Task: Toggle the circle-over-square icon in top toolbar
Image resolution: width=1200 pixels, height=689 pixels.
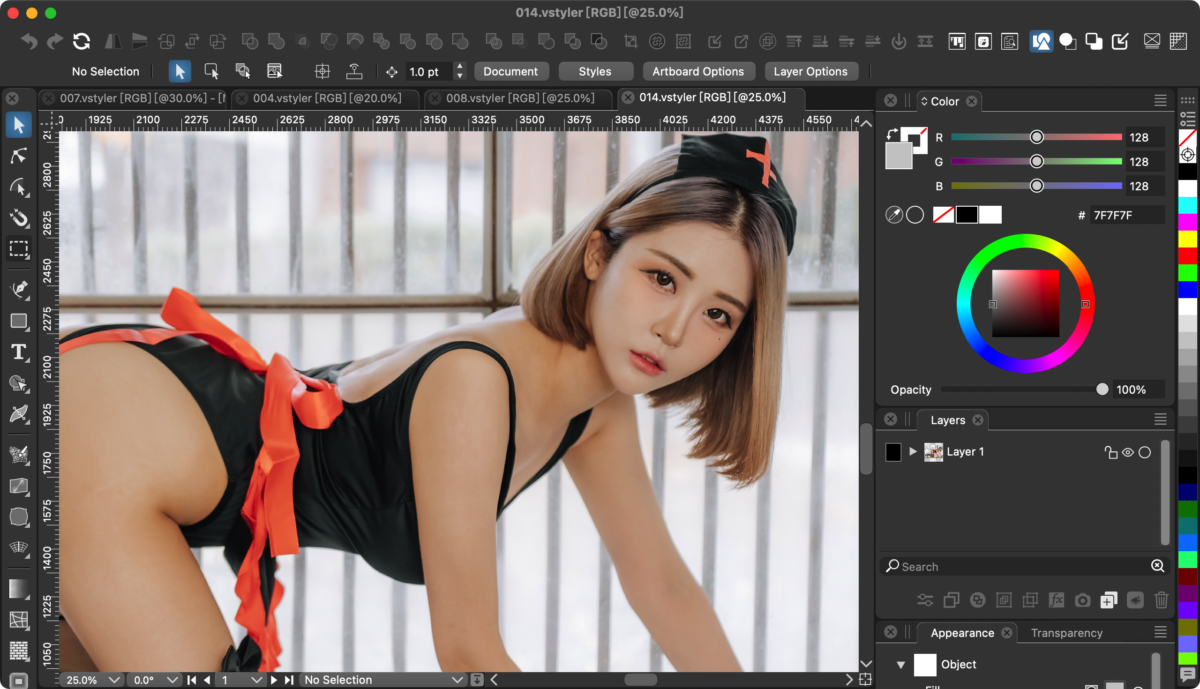Action: point(1068,41)
